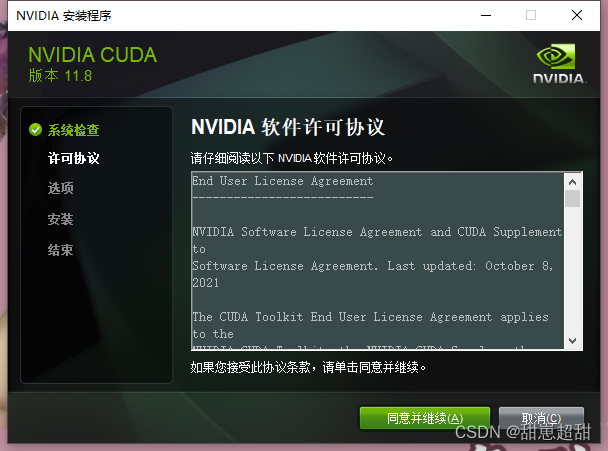Click the license text scrollbar thumb
Image resolution: width=608 pixels, height=451 pixels.
(572, 199)
